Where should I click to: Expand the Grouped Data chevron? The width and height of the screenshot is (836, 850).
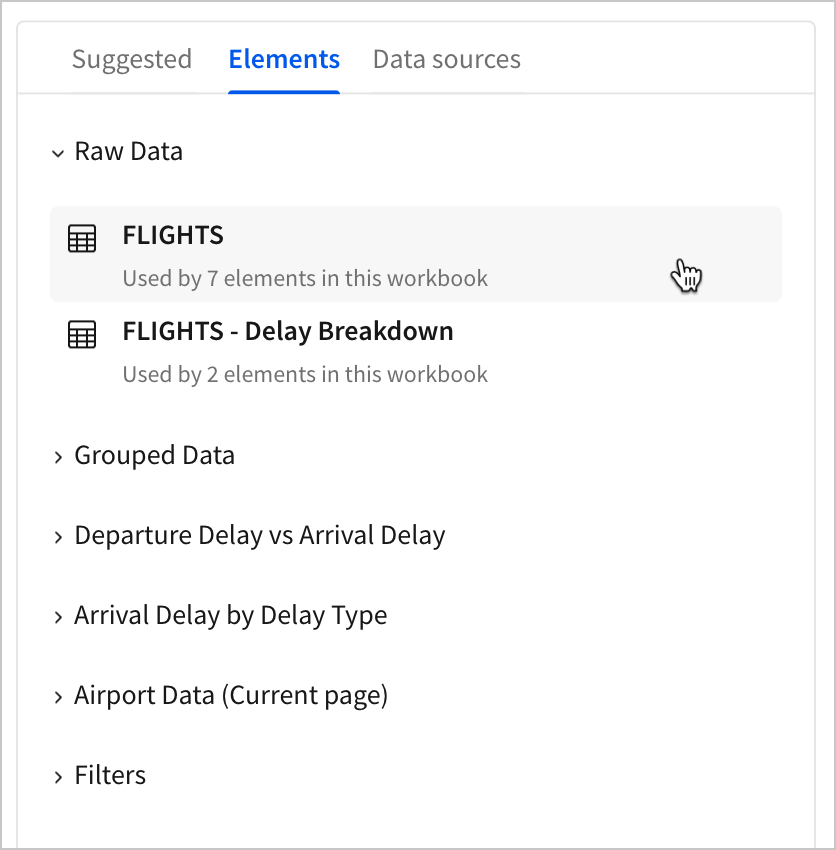[x=58, y=457]
